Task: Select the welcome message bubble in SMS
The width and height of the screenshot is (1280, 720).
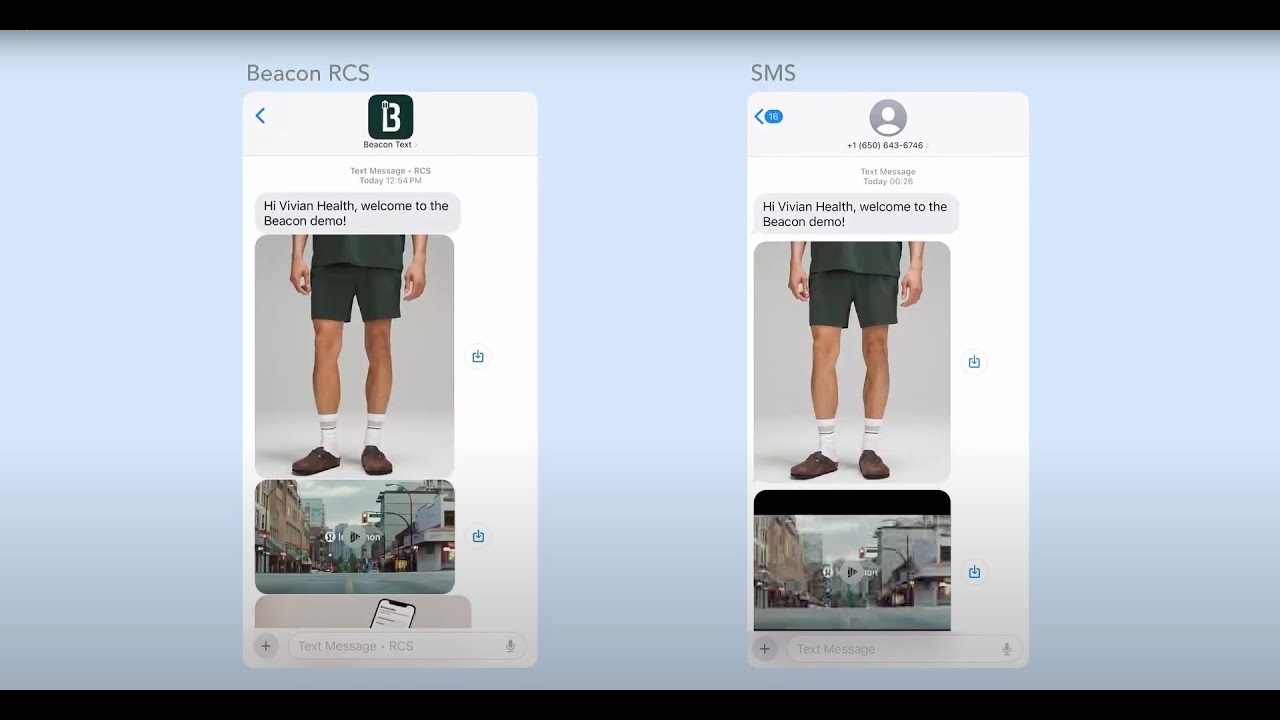Action: coord(856,214)
